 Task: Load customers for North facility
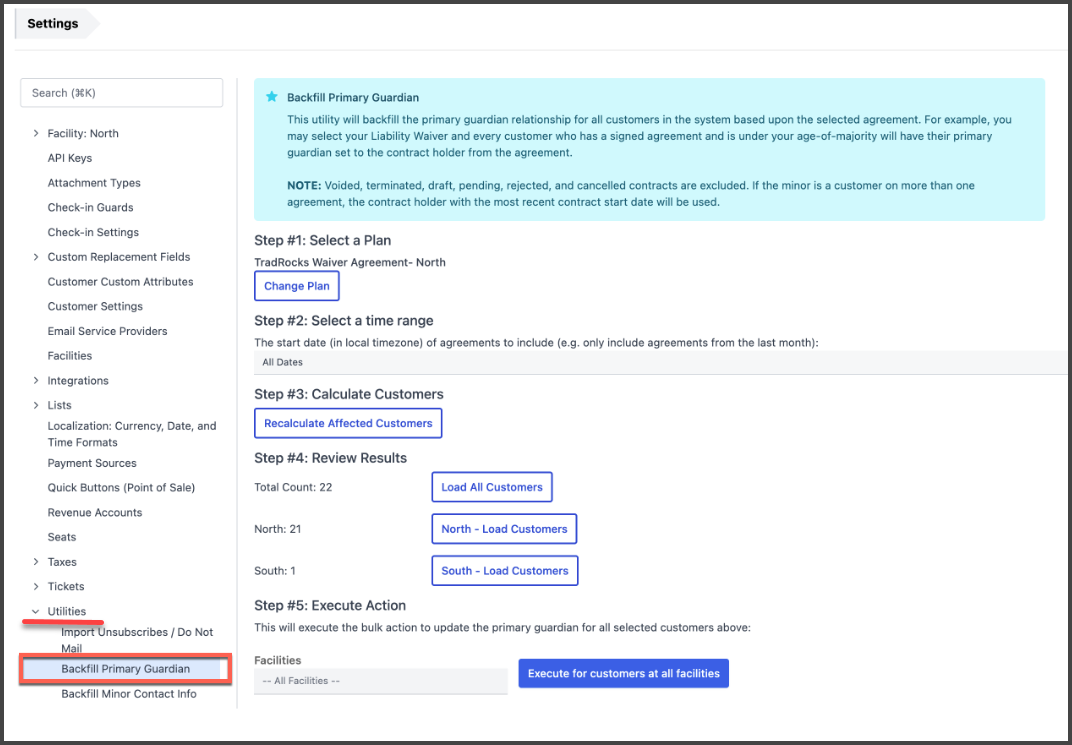pos(504,529)
